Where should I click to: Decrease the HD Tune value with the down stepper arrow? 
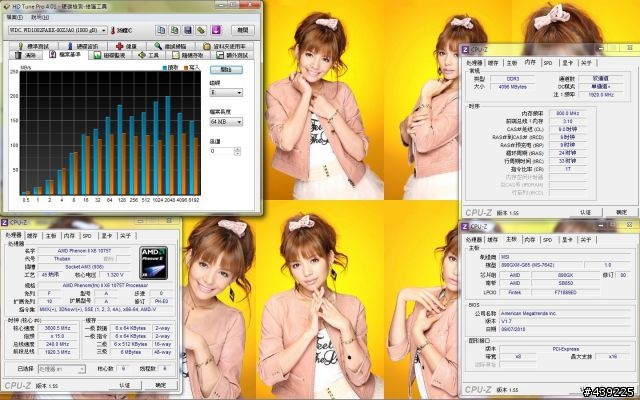pyautogui.click(x=237, y=153)
